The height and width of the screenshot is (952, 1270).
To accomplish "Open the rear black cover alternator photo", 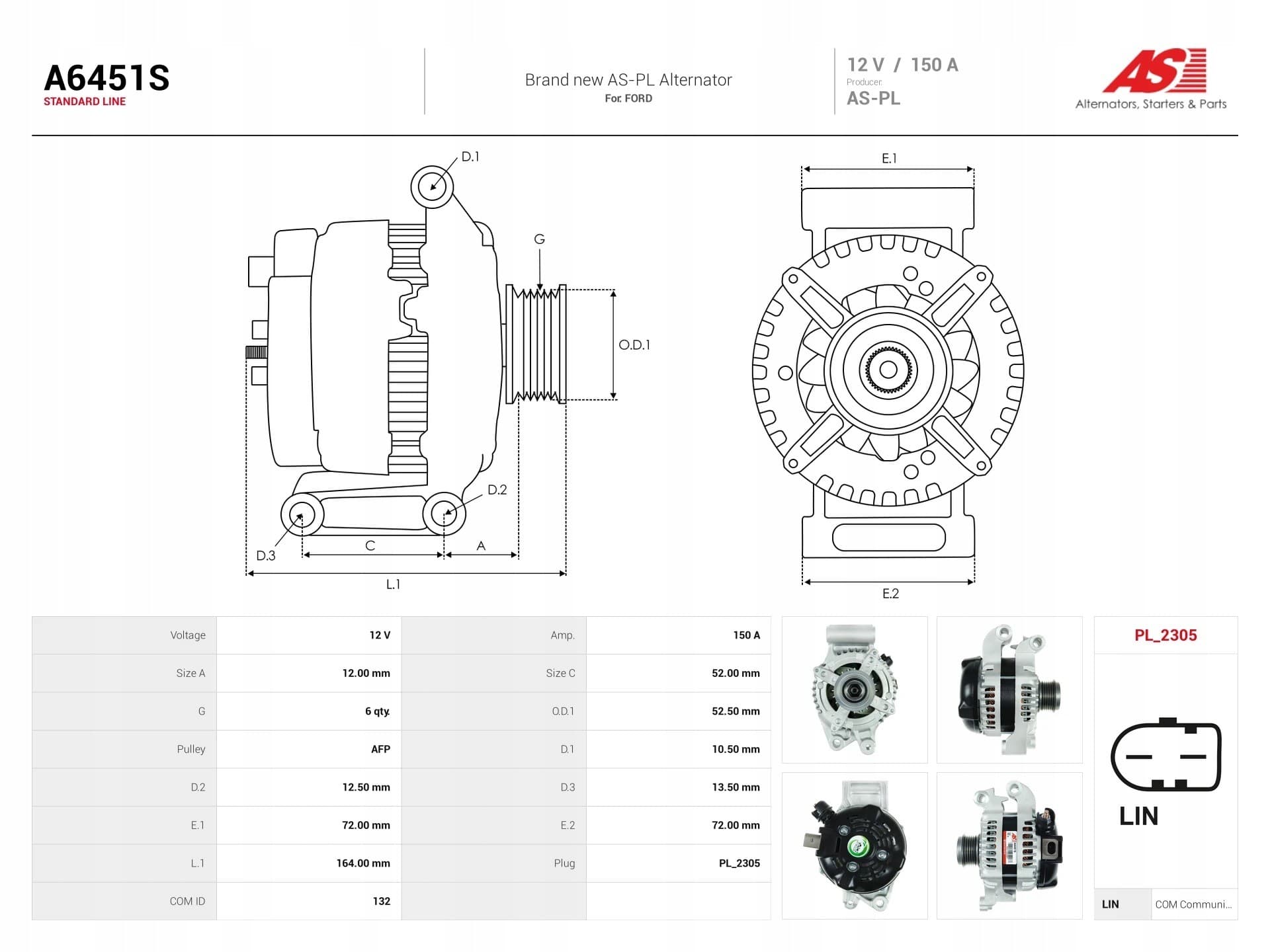I will pyautogui.click(x=855, y=846).
